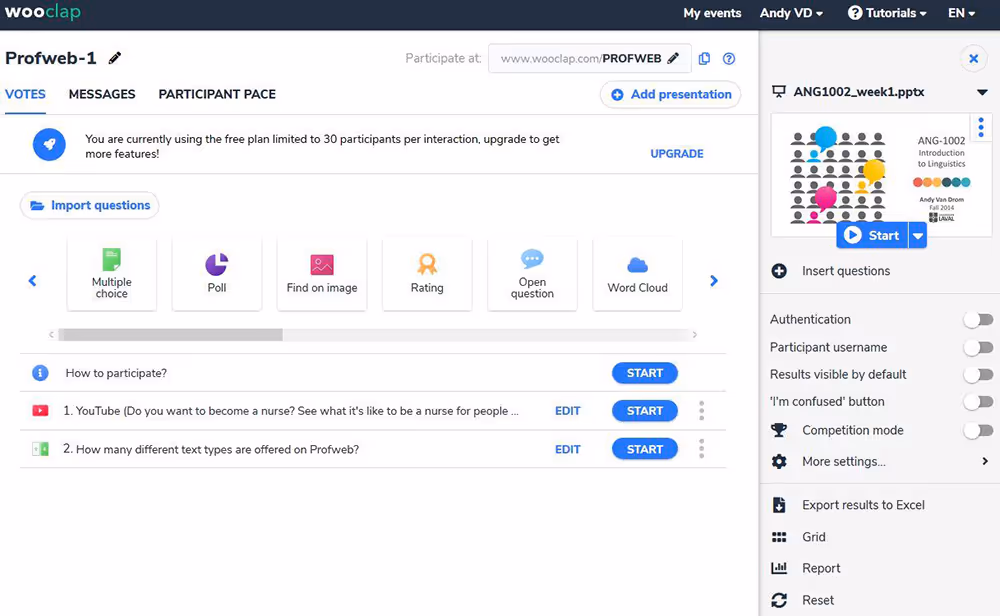Open three-dot menu for YouTube question
This screenshot has width=1000, height=616.
coord(702,411)
